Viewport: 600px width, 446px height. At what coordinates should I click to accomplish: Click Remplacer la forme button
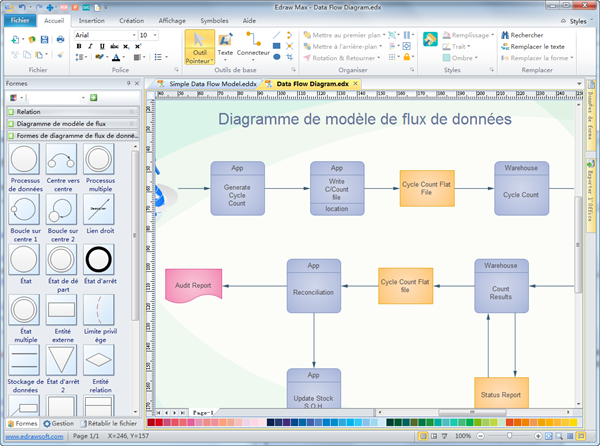(x=536, y=58)
